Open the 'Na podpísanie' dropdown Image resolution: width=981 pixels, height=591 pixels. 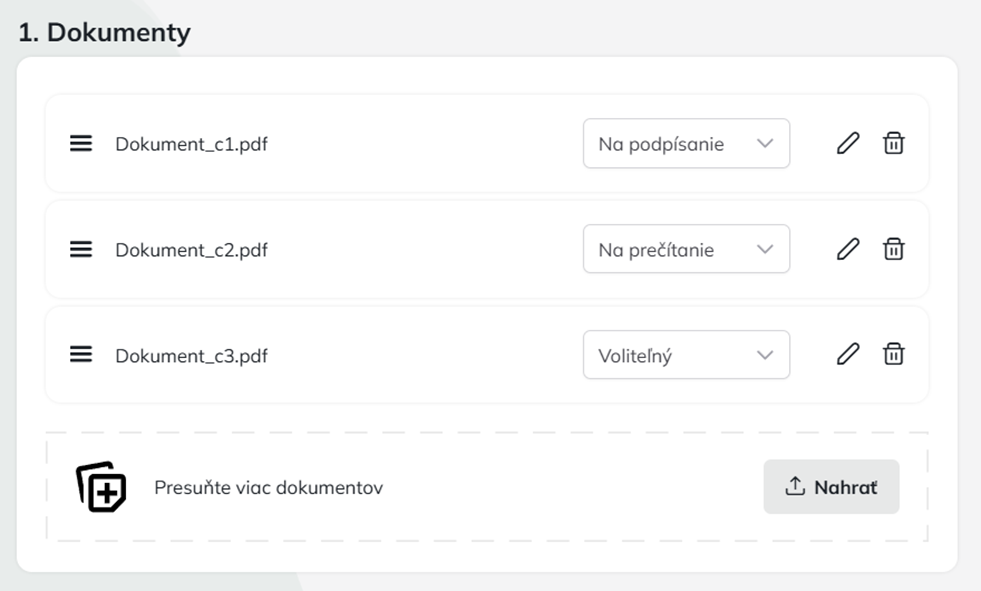(x=685, y=144)
